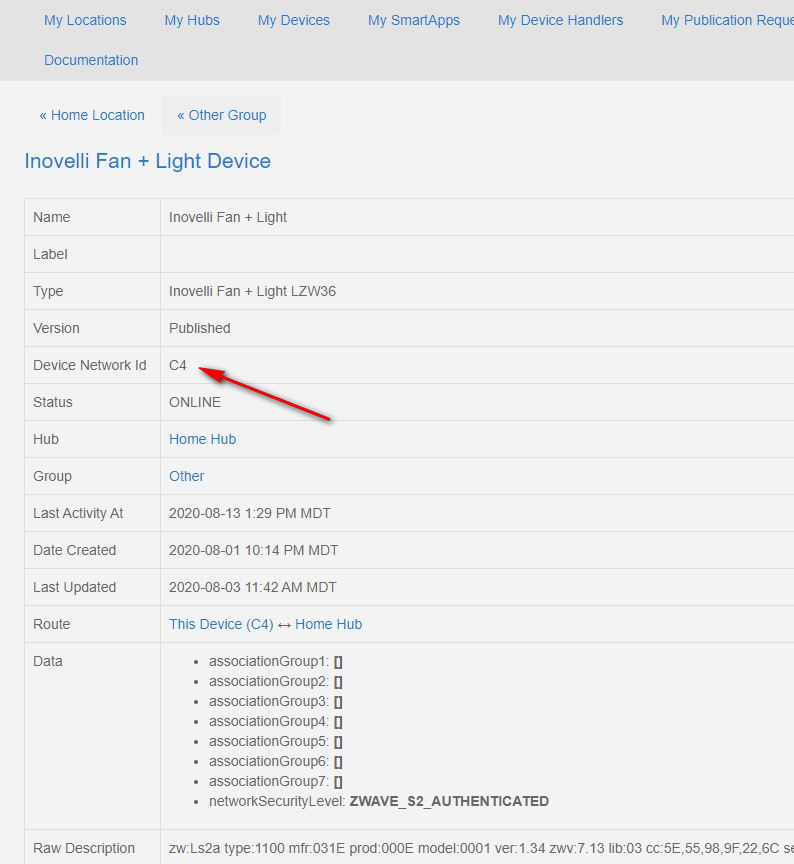Open the My Devices tab

(x=294, y=20)
